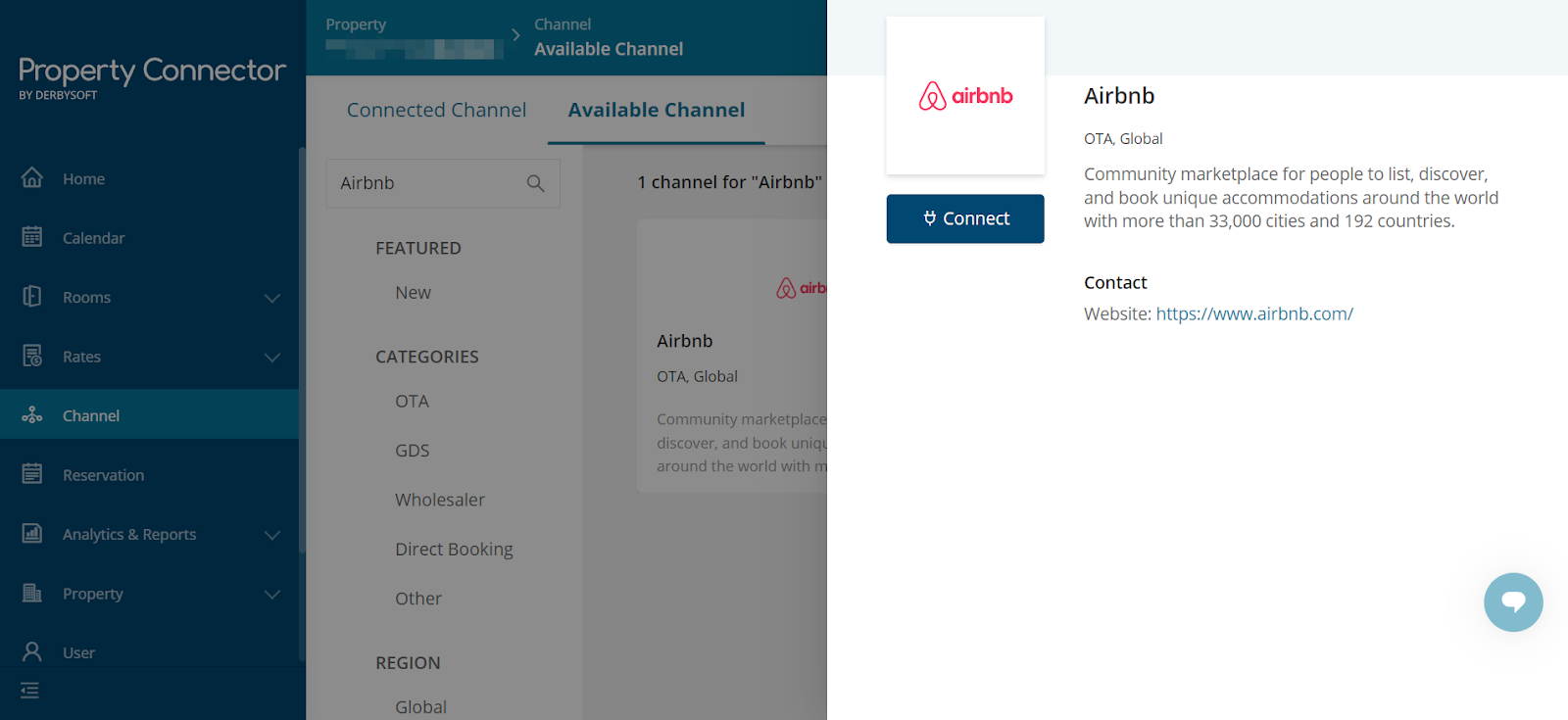Open the Home menu item
Screen dimensions: 1568x720
click(149, 178)
